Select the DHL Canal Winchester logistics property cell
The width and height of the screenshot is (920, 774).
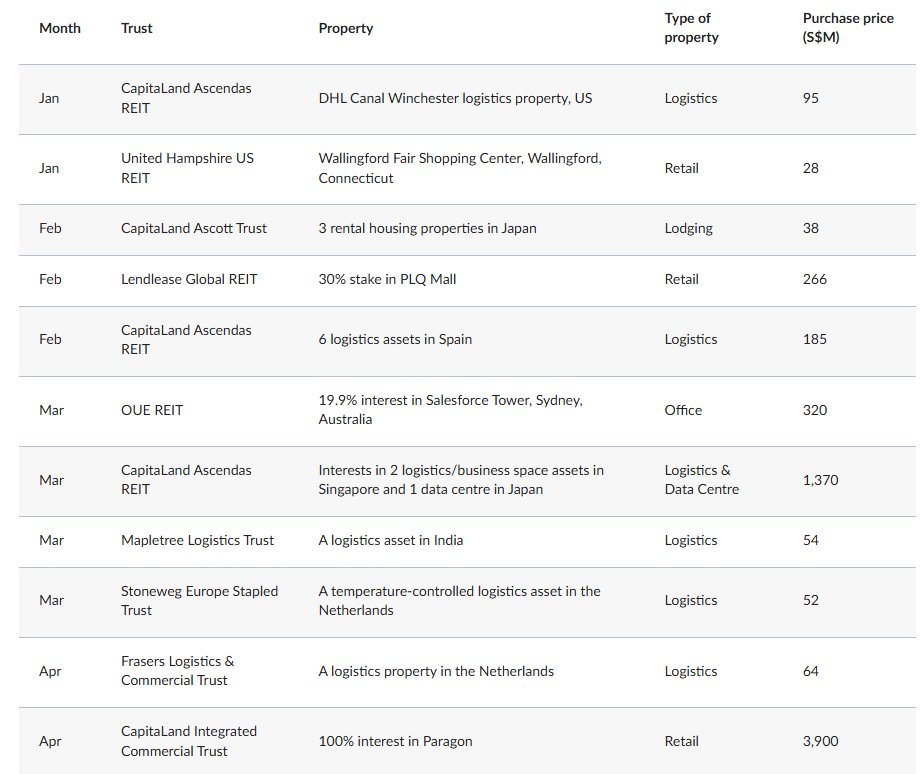pyautogui.click(x=455, y=98)
